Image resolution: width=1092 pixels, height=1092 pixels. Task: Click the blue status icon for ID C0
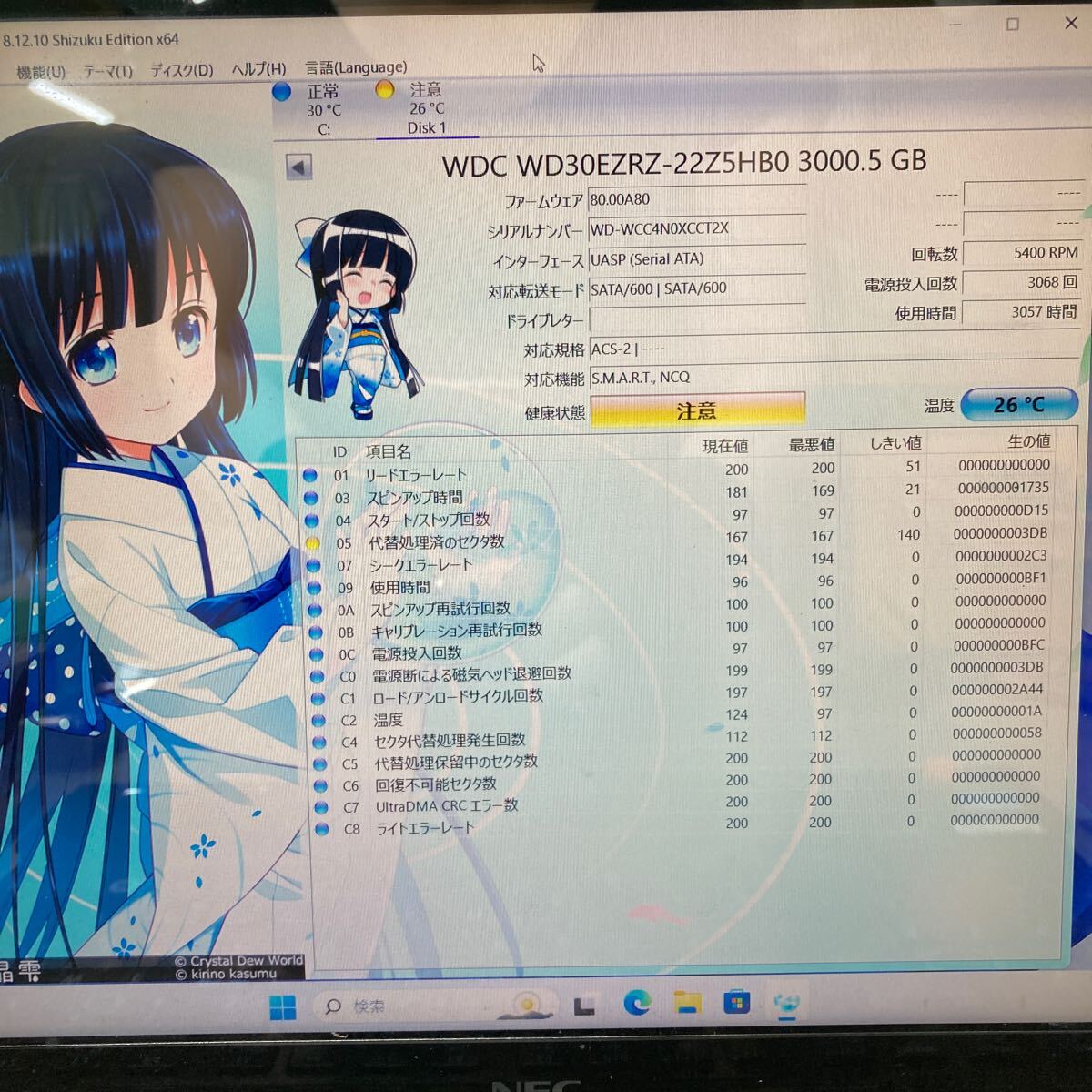tap(317, 676)
